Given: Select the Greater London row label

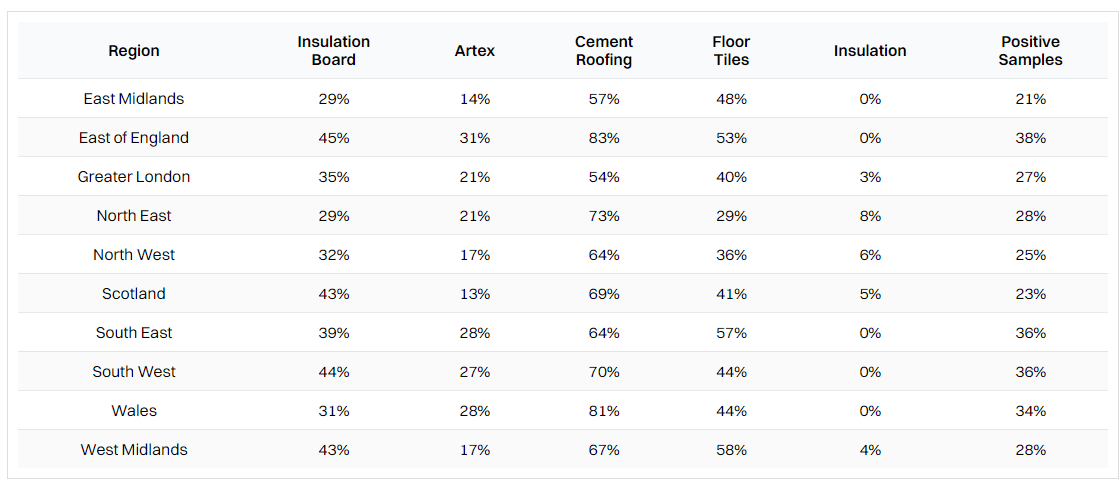Looking at the screenshot, I should coord(134,177).
